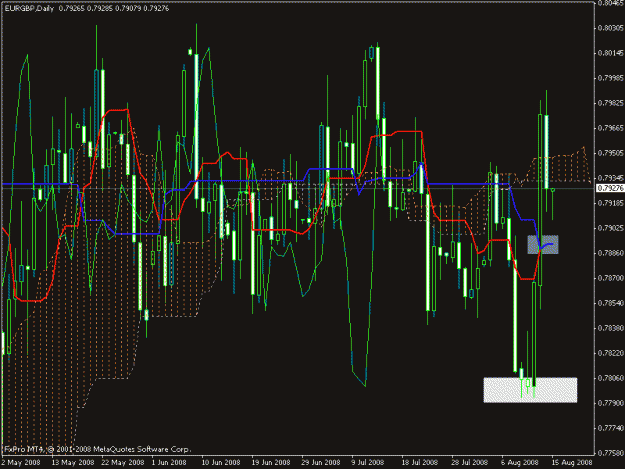This screenshot has height=469, width=625.
Task: Click the 29 Jun 2008 date label
Action: [x=321, y=462]
